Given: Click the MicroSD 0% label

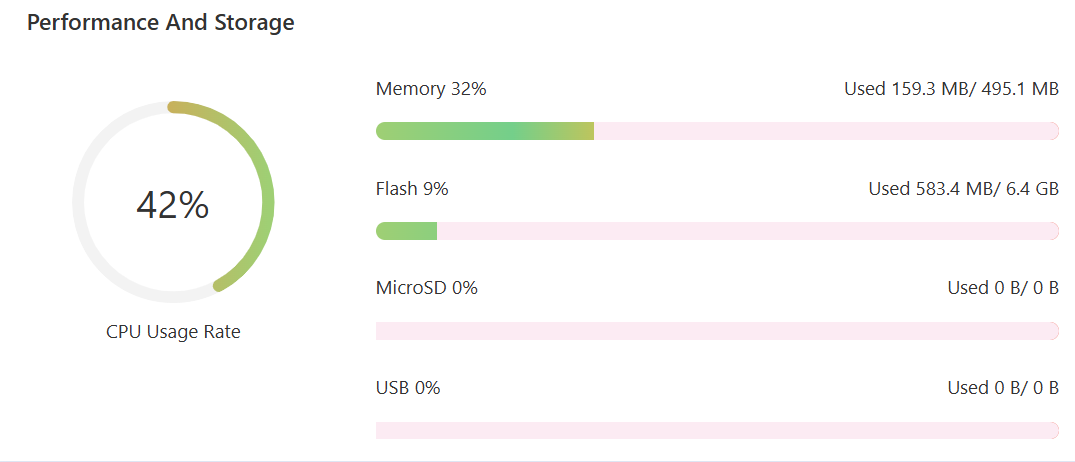Looking at the screenshot, I should point(427,288).
